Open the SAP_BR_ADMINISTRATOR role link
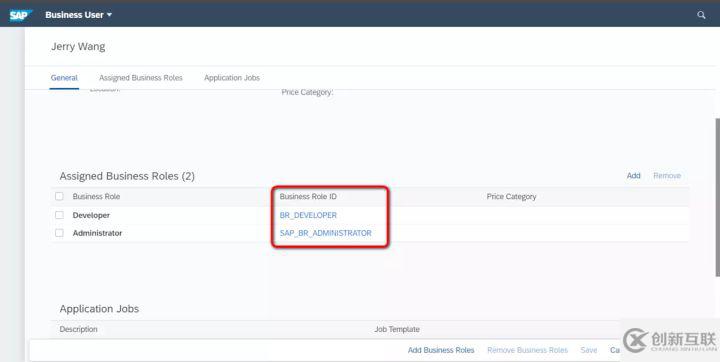This screenshot has height=362, width=720. click(326, 233)
